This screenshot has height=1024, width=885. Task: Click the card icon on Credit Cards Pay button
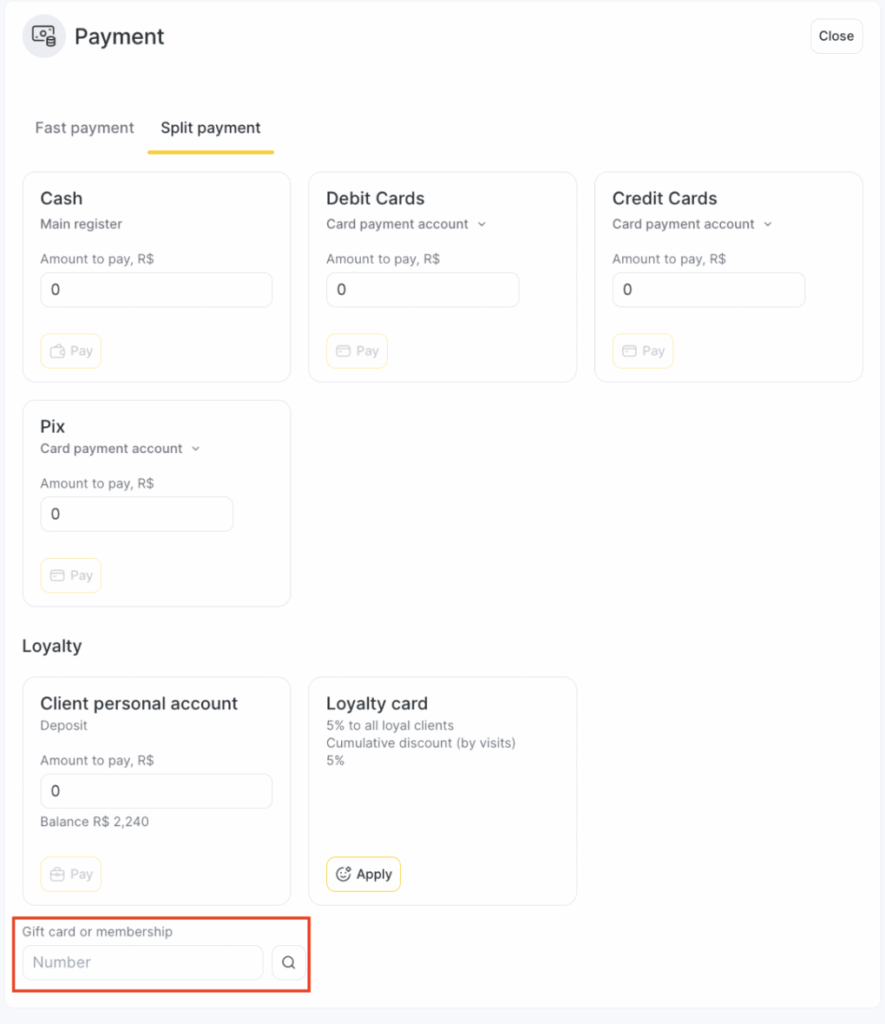[x=629, y=351]
